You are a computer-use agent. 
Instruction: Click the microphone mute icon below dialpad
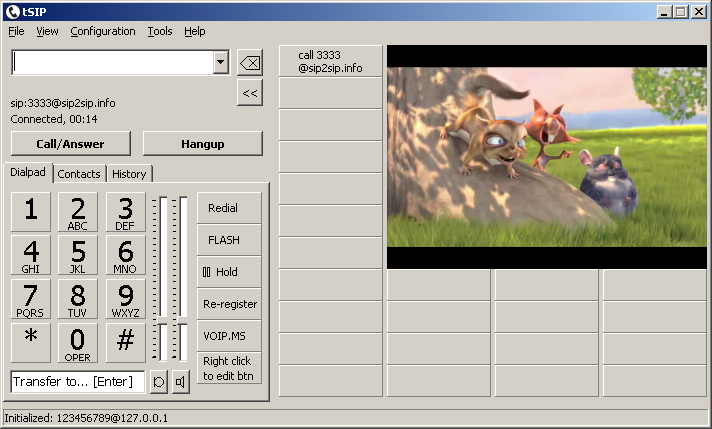[x=159, y=382]
